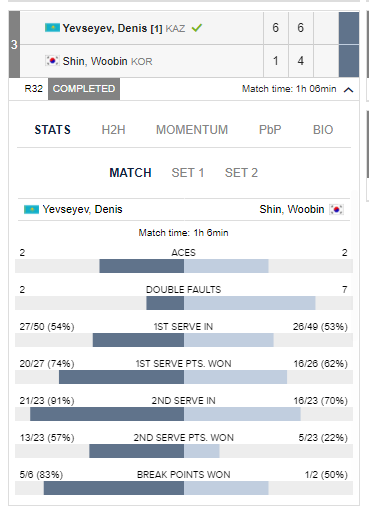
Task: Click the BREAK POINTS WON bar
Action: pyautogui.click(x=184, y=488)
